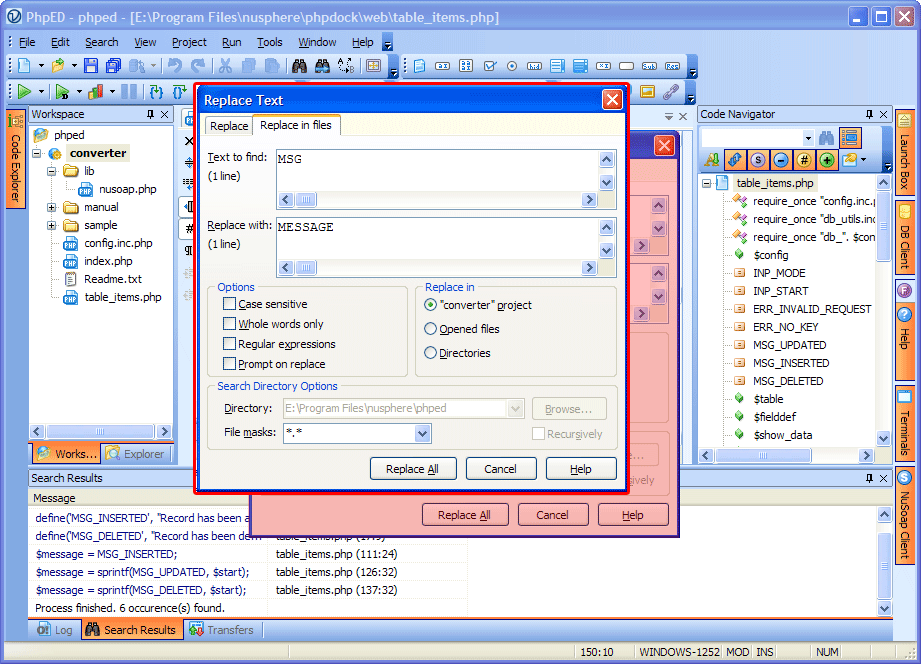Screen dimensions: 921x664
Task: Click the insert image picture icon
Action: pos(647,92)
